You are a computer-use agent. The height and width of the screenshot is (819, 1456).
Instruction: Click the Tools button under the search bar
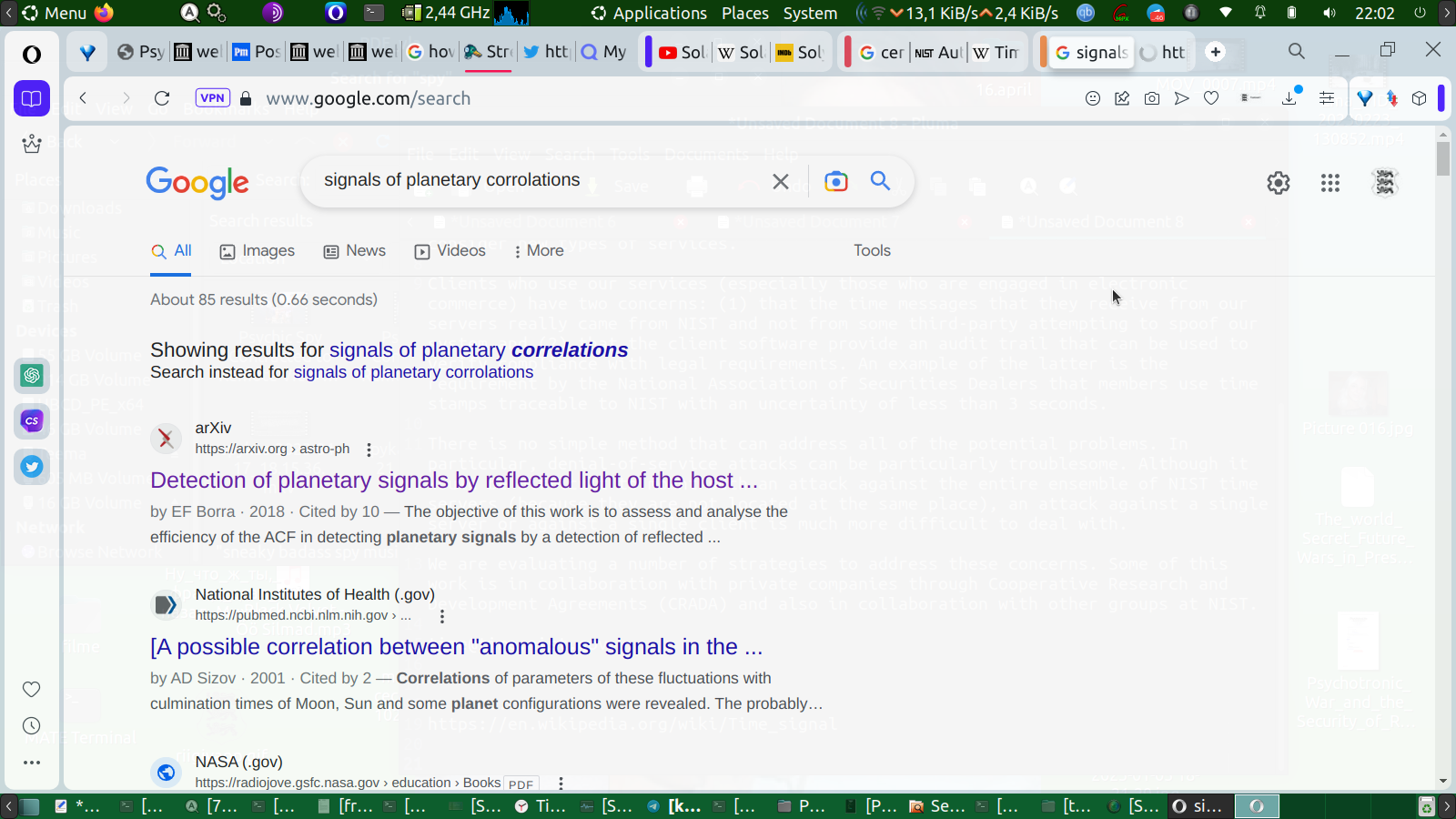point(871,251)
